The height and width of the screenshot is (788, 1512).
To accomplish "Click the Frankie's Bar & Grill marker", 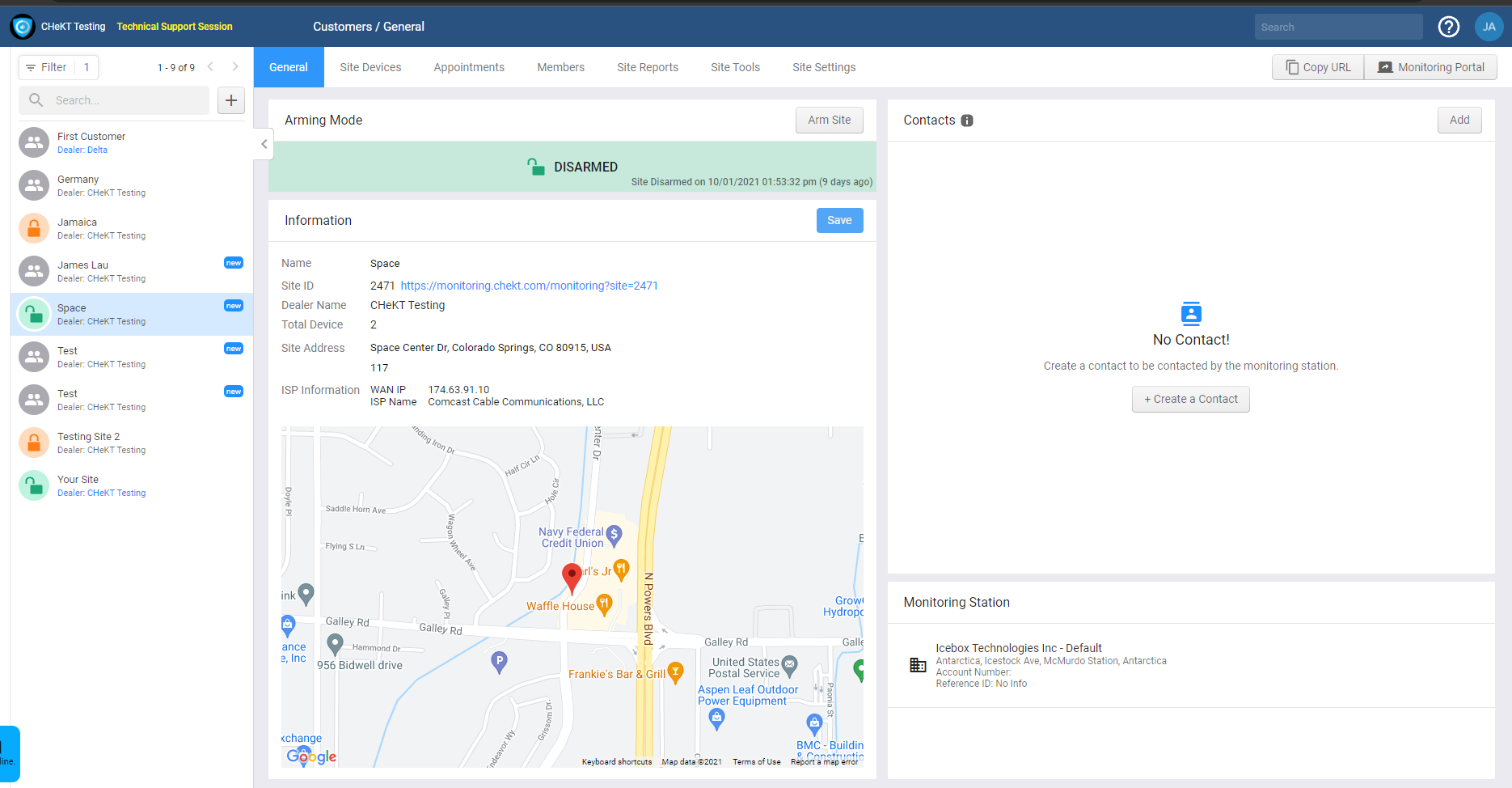I will (676, 671).
